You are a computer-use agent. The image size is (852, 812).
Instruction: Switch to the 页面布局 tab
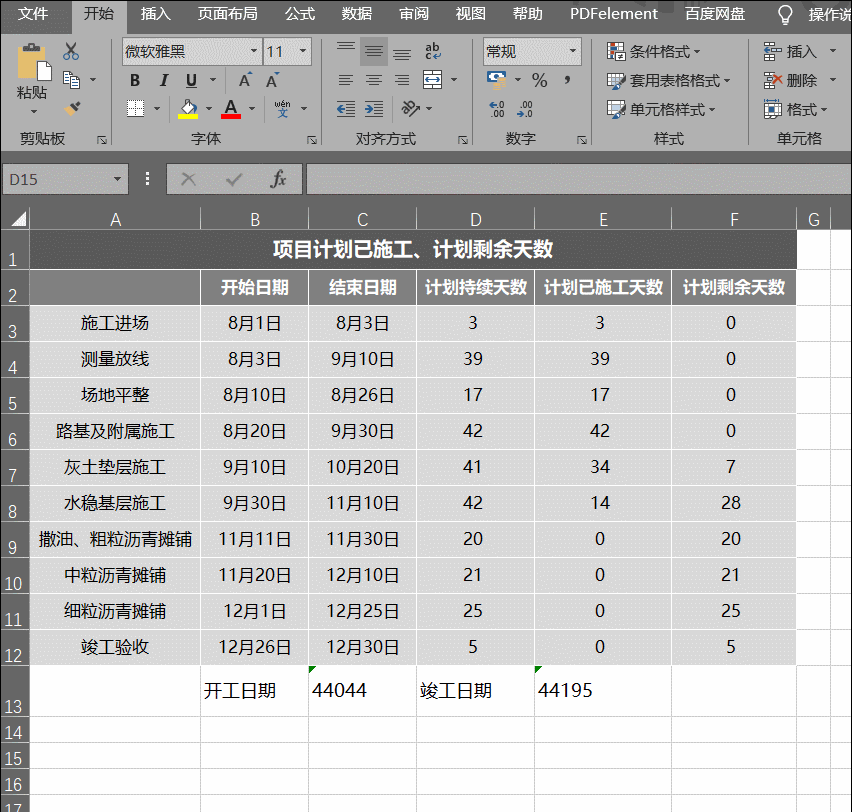[228, 14]
